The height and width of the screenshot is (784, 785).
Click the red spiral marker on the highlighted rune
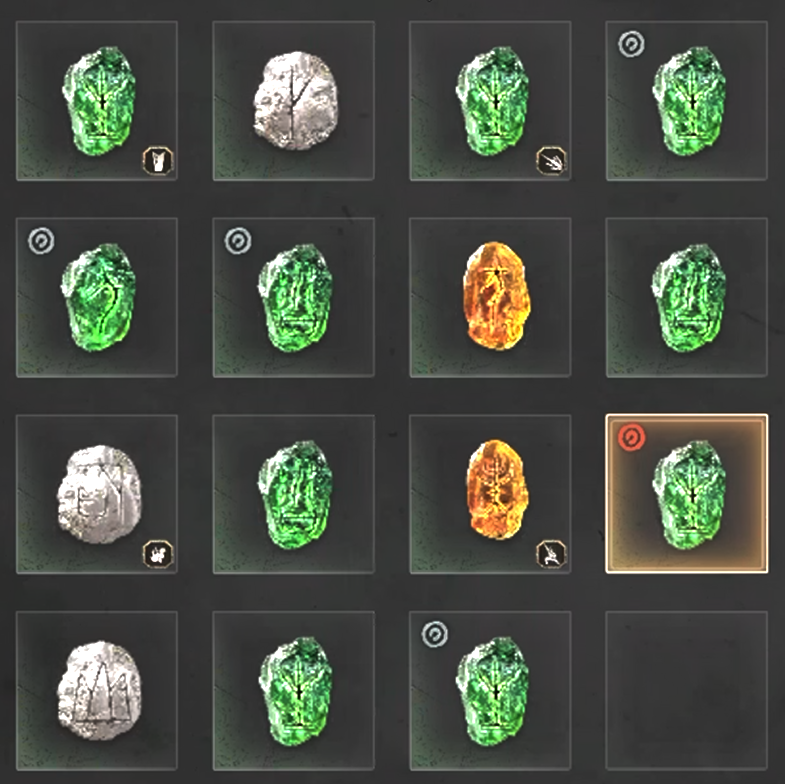631,438
